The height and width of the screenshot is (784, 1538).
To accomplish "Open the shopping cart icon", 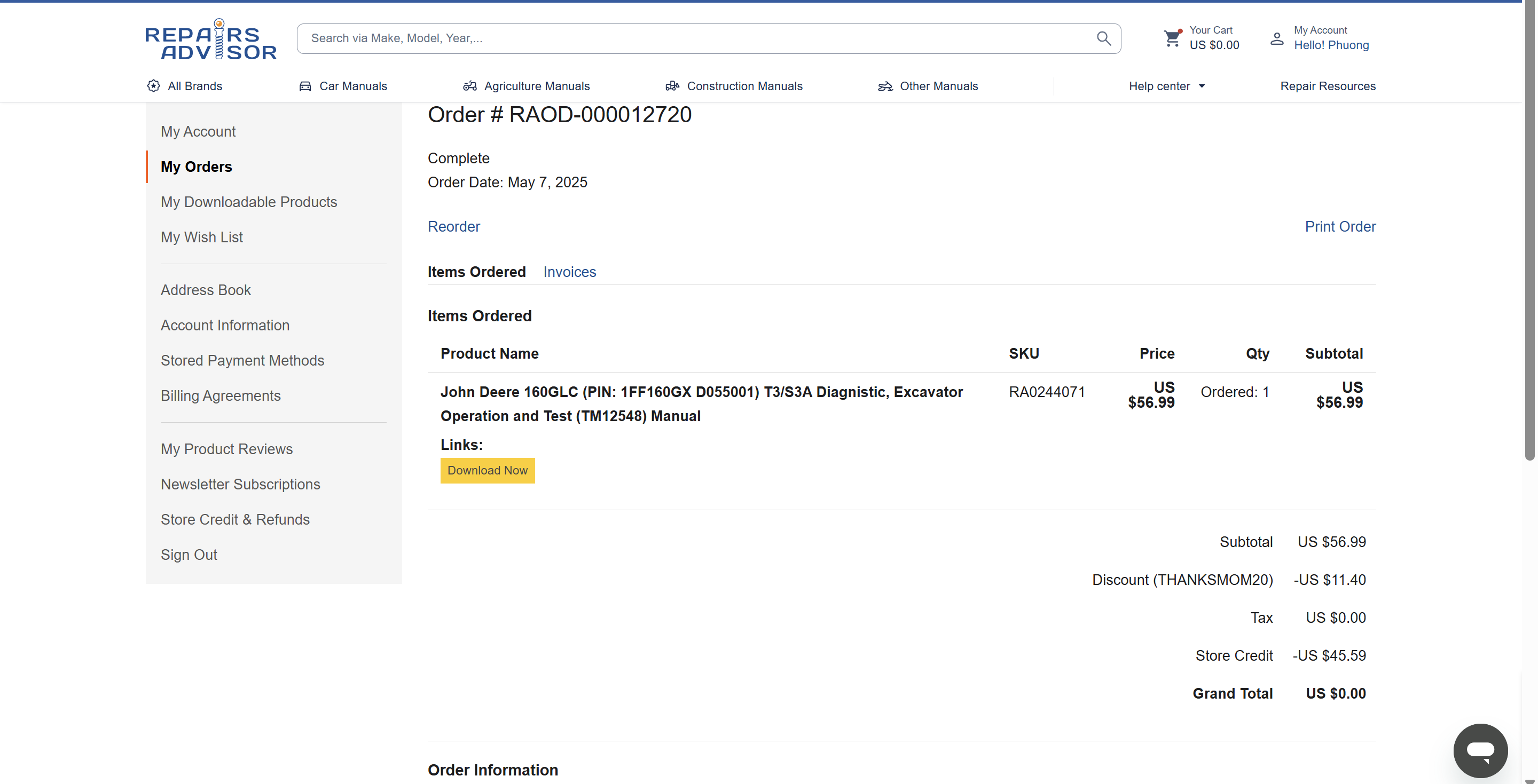I will 1173,38.
